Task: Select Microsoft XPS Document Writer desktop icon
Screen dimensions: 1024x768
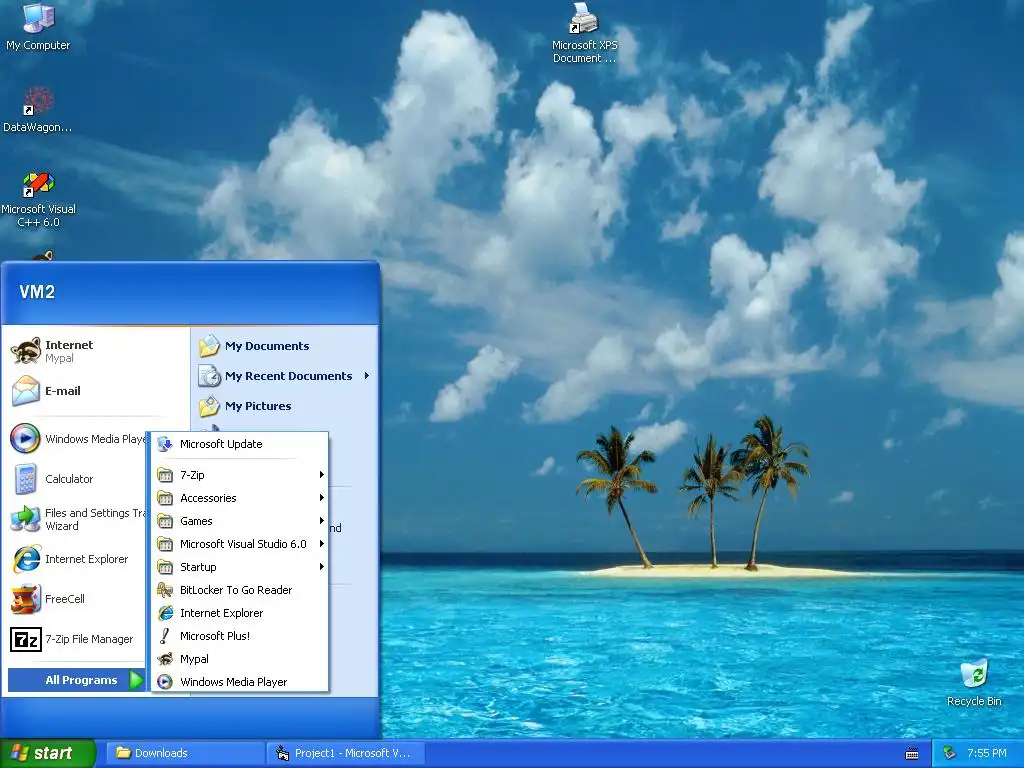Action: (x=583, y=18)
